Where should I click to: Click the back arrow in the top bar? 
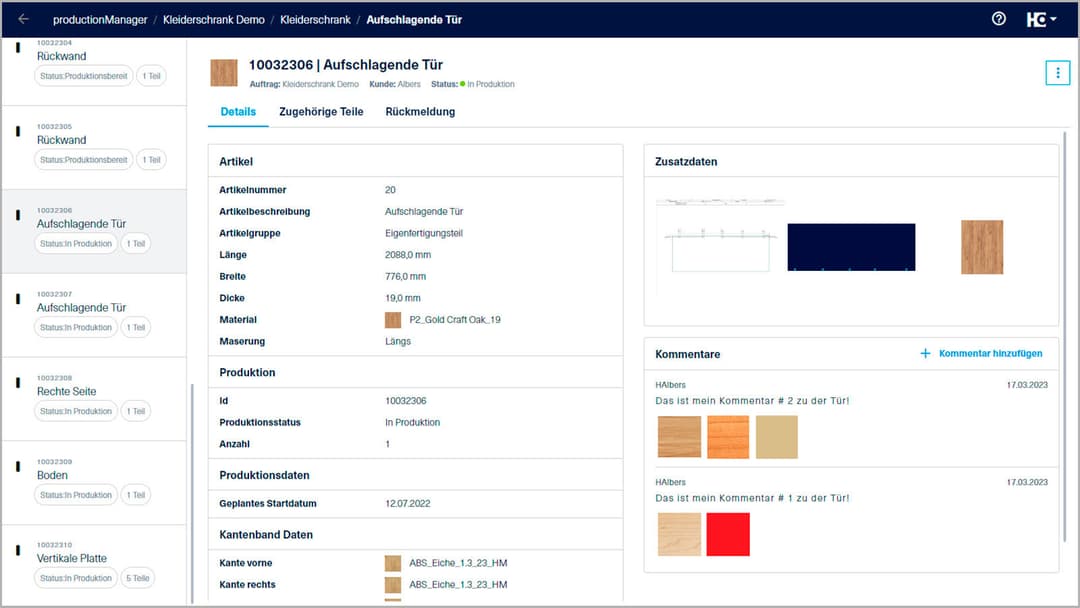22,18
